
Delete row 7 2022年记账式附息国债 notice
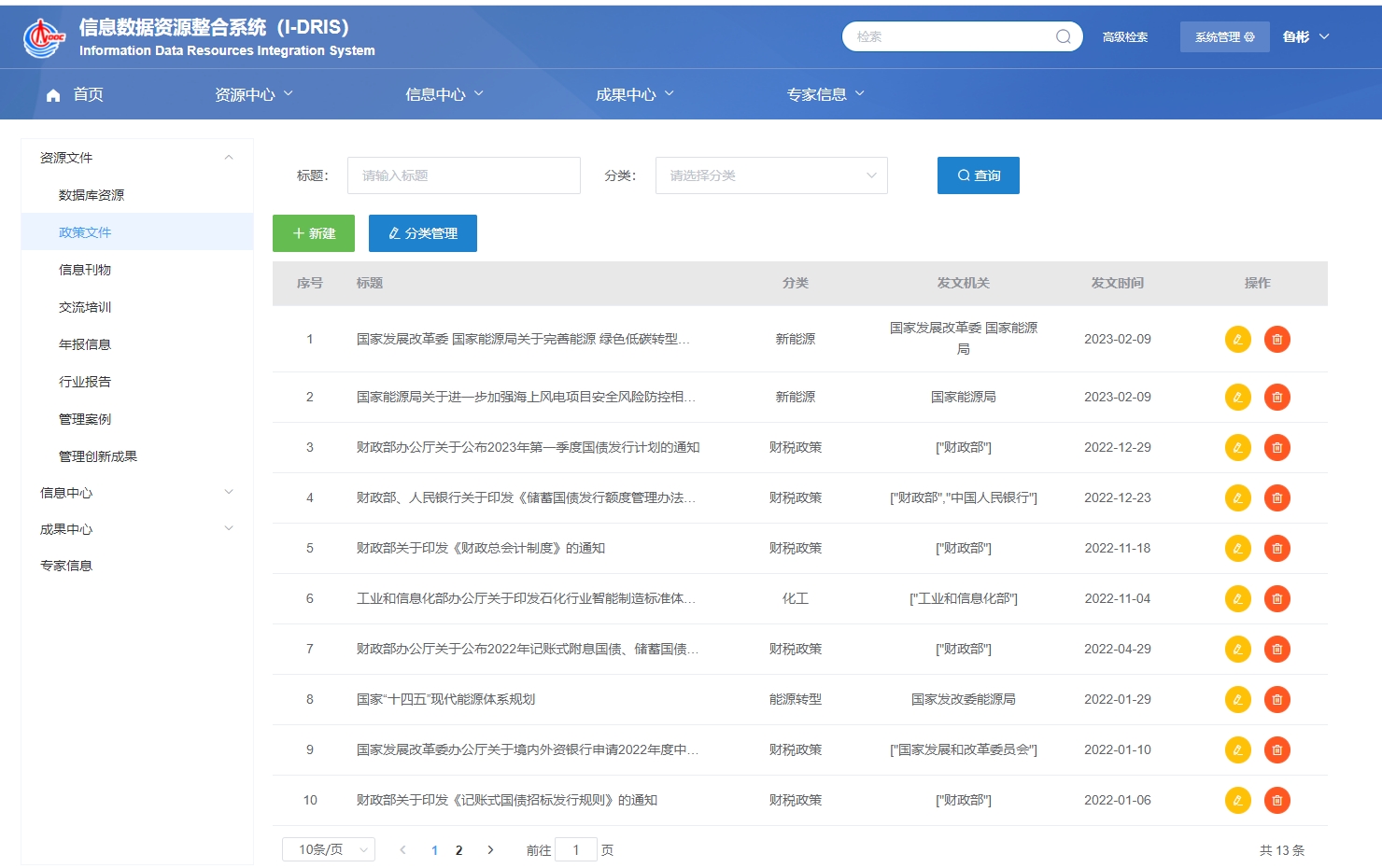[x=1276, y=649]
